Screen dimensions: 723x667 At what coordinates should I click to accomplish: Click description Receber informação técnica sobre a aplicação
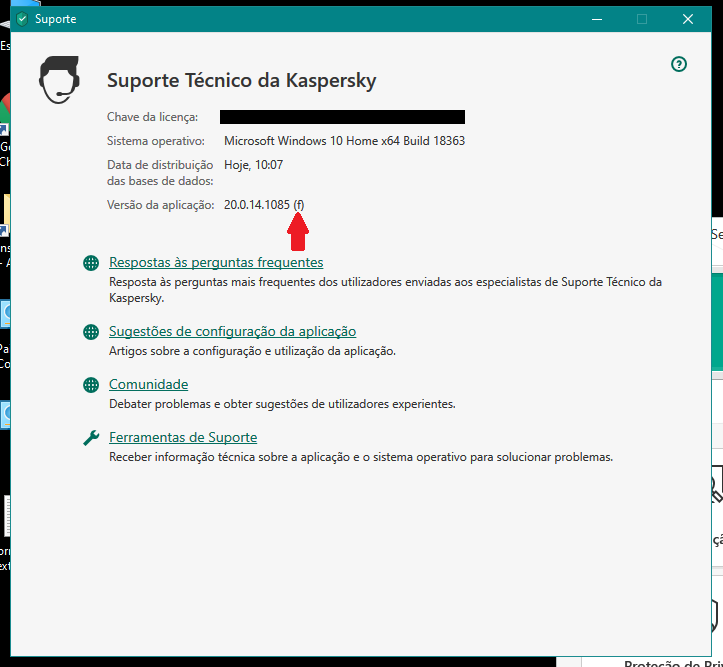click(x=361, y=457)
